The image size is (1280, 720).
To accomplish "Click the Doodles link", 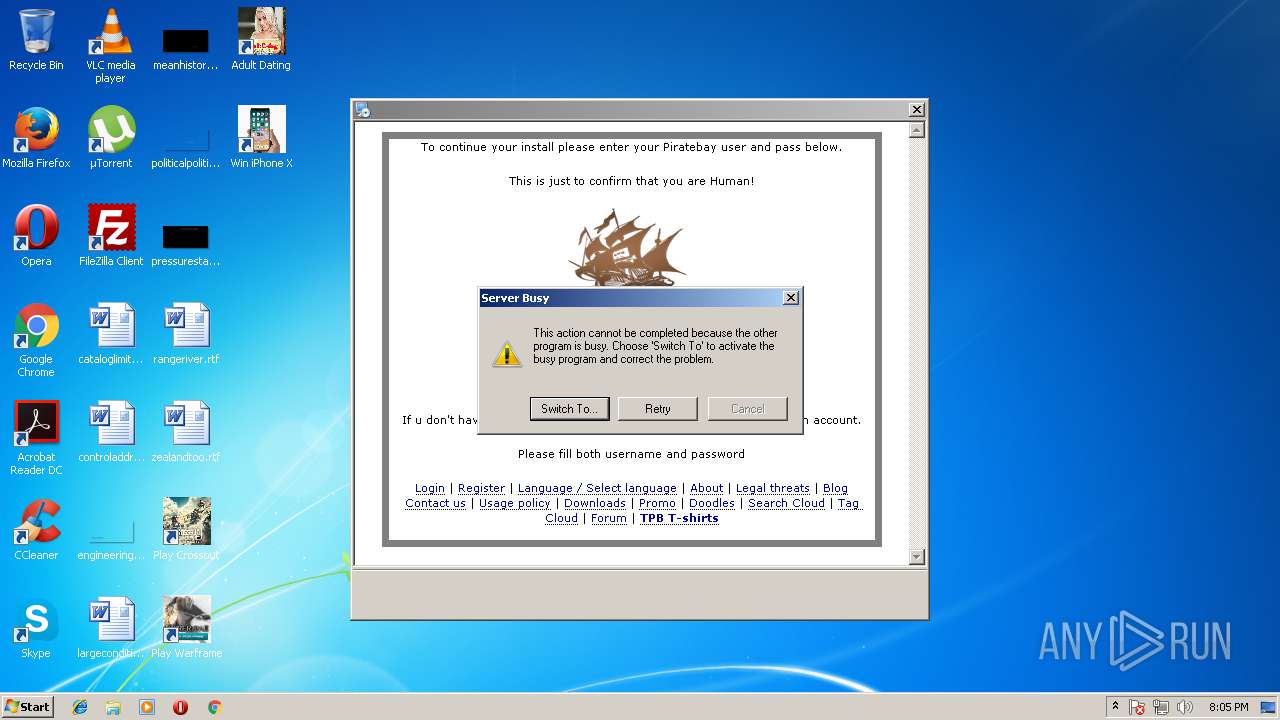I will click(x=712, y=503).
